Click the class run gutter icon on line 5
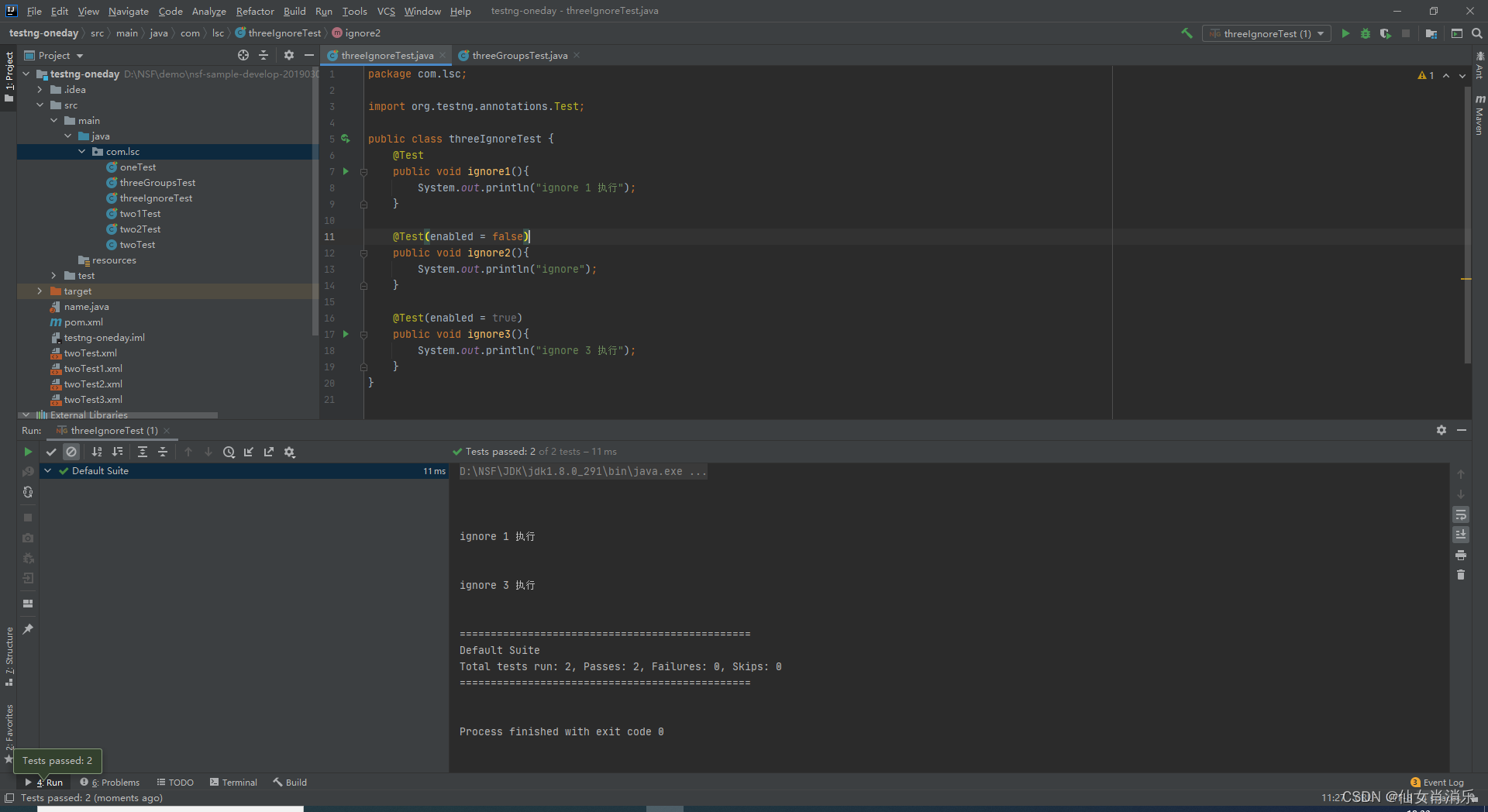1488x812 pixels. coord(346,139)
